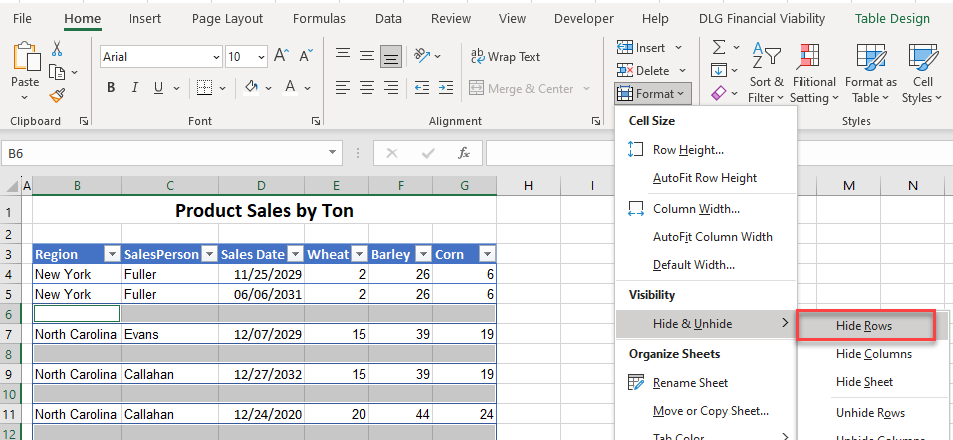Toggle Bold formatting
The image size is (953, 440).
112,87
